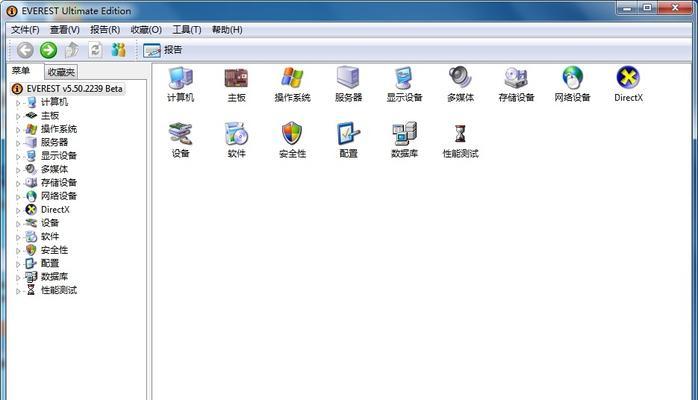The height and width of the screenshot is (400, 698).
Task: Click the Up level toolbar button
Action: coord(72,50)
